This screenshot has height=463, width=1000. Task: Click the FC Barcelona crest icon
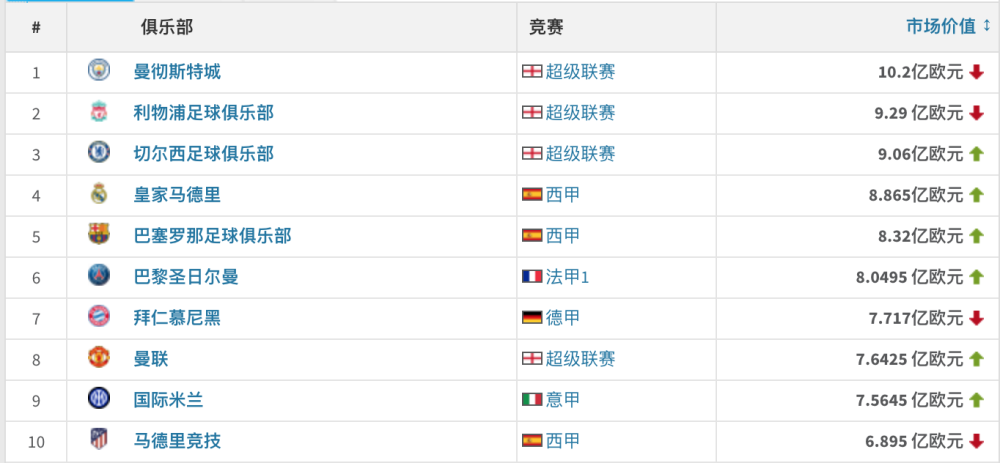99,235
